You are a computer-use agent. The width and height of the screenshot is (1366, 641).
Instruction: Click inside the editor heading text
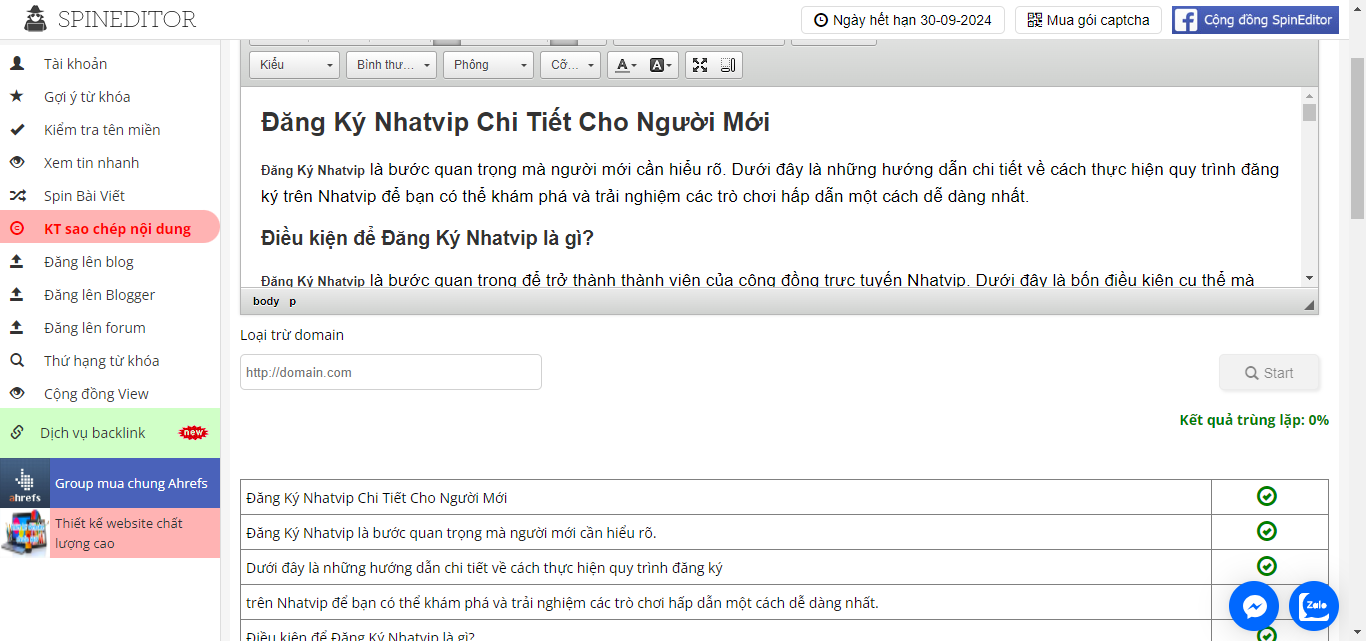pos(515,122)
